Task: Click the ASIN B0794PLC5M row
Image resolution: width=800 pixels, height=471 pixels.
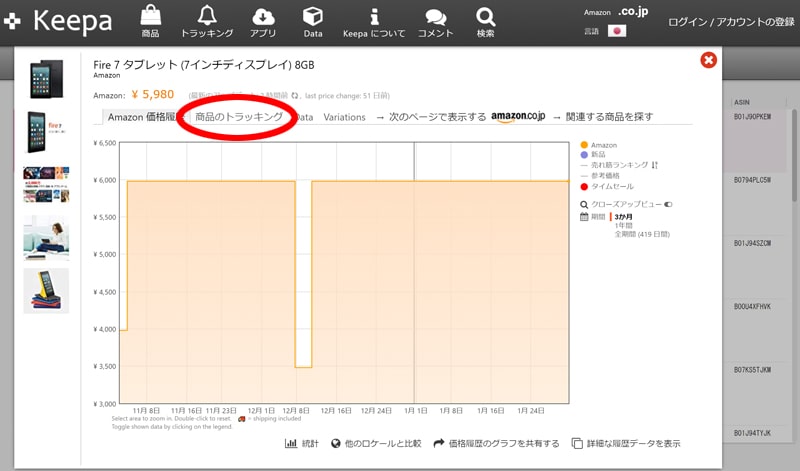Action: (x=753, y=180)
